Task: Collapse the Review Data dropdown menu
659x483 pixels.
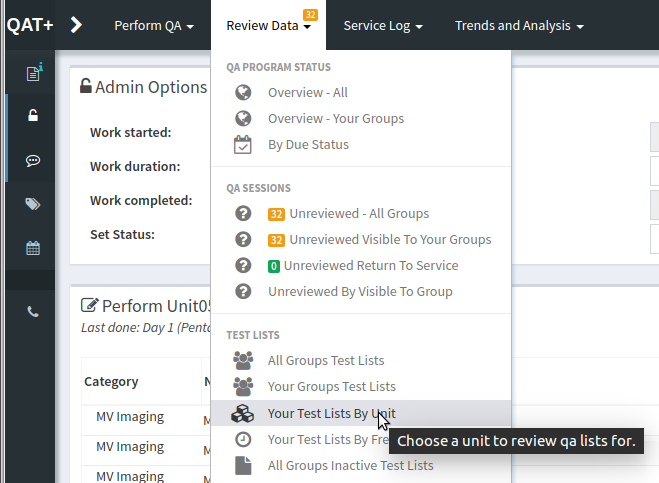Action: point(268,26)
